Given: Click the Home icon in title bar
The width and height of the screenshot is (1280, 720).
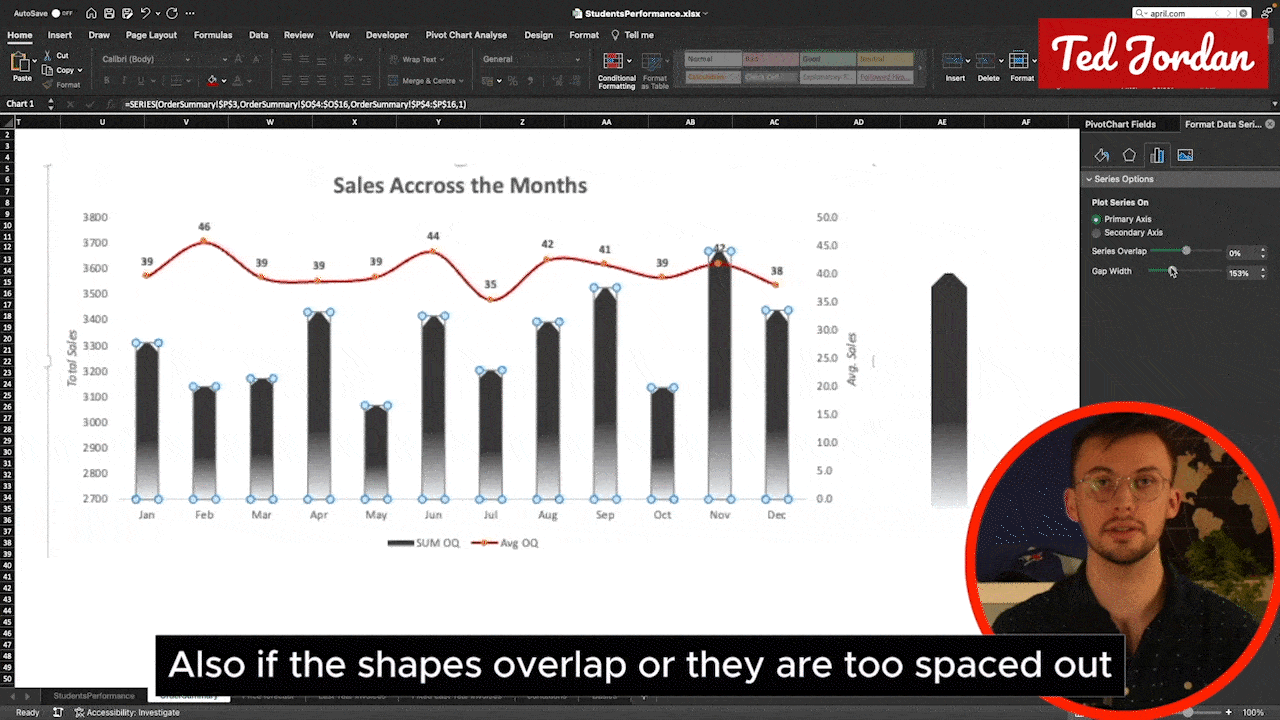Looking at the screenshot, I should [x=91, y=14].
